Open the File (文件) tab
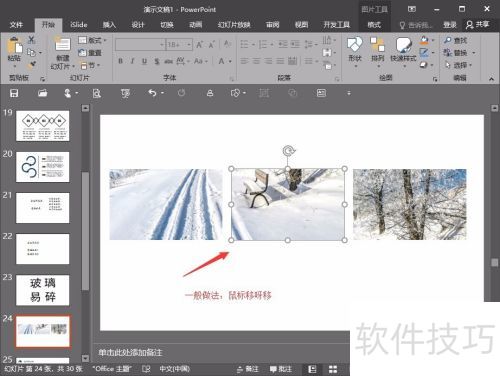This screenshot has width=500, height=376. coord(16,25)
